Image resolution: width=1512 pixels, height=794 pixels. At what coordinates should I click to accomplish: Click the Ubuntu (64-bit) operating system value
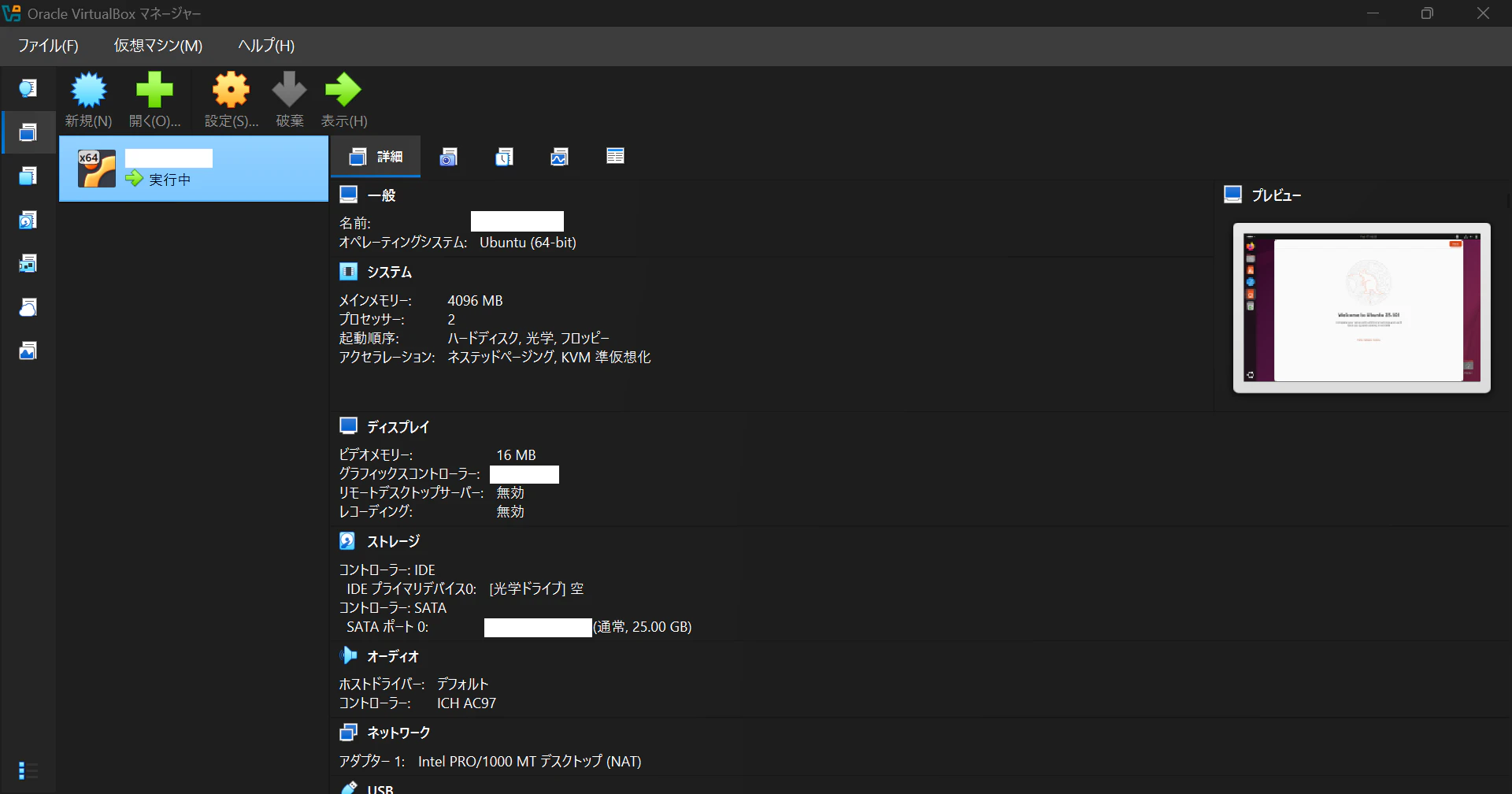point(528,243)
